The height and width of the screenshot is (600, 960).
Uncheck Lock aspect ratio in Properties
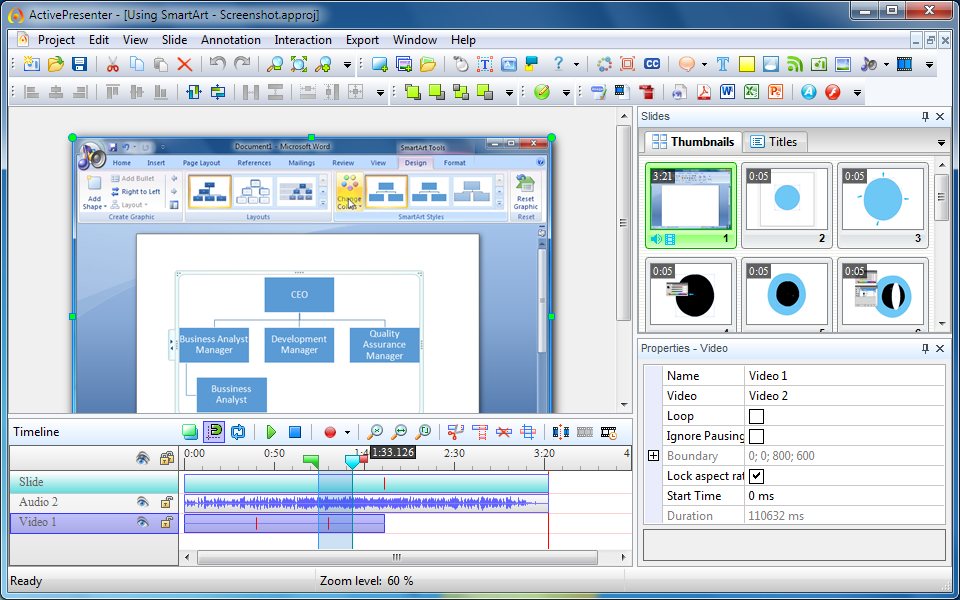coord(757,476)
